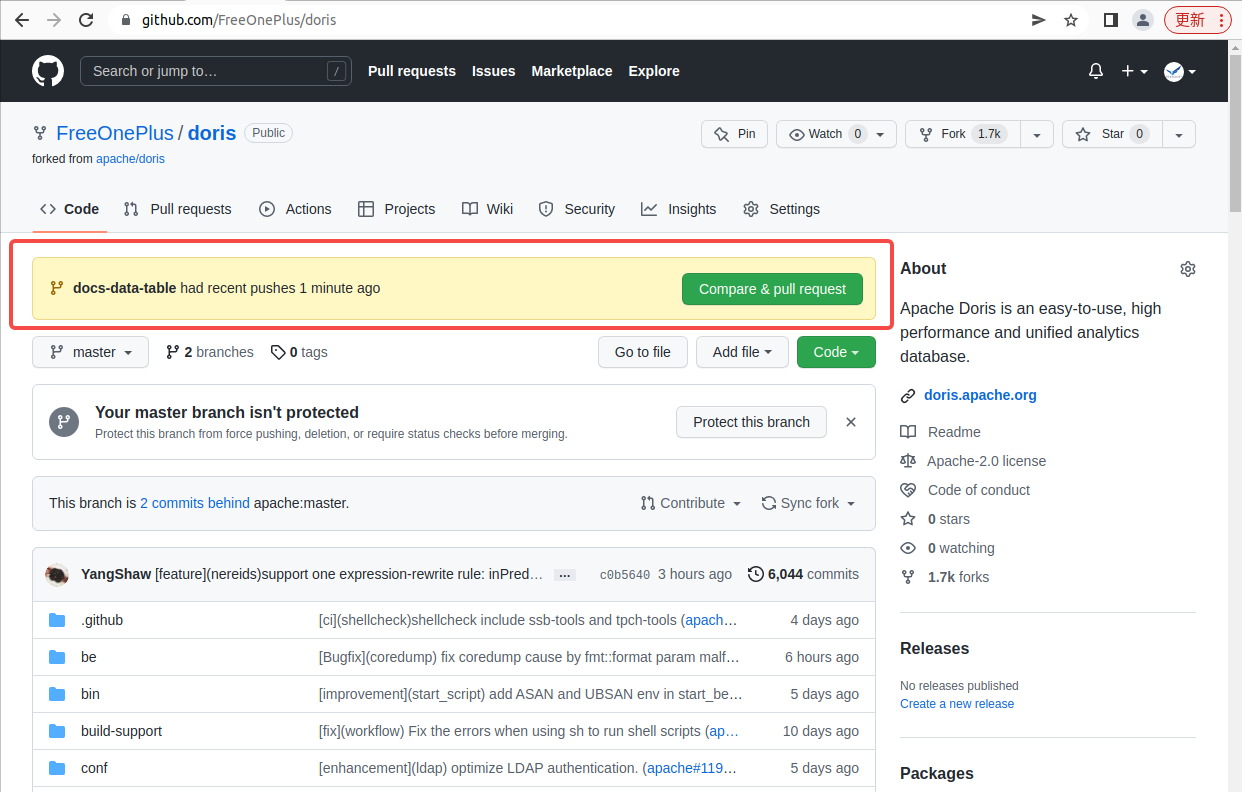Open the doris.apache.org link

click(980, 395)
